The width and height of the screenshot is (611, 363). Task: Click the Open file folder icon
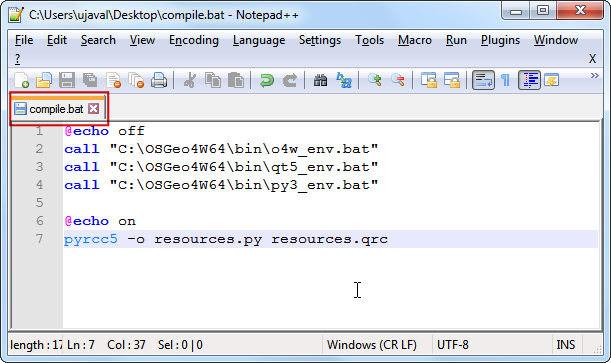(x=44, y=80)
